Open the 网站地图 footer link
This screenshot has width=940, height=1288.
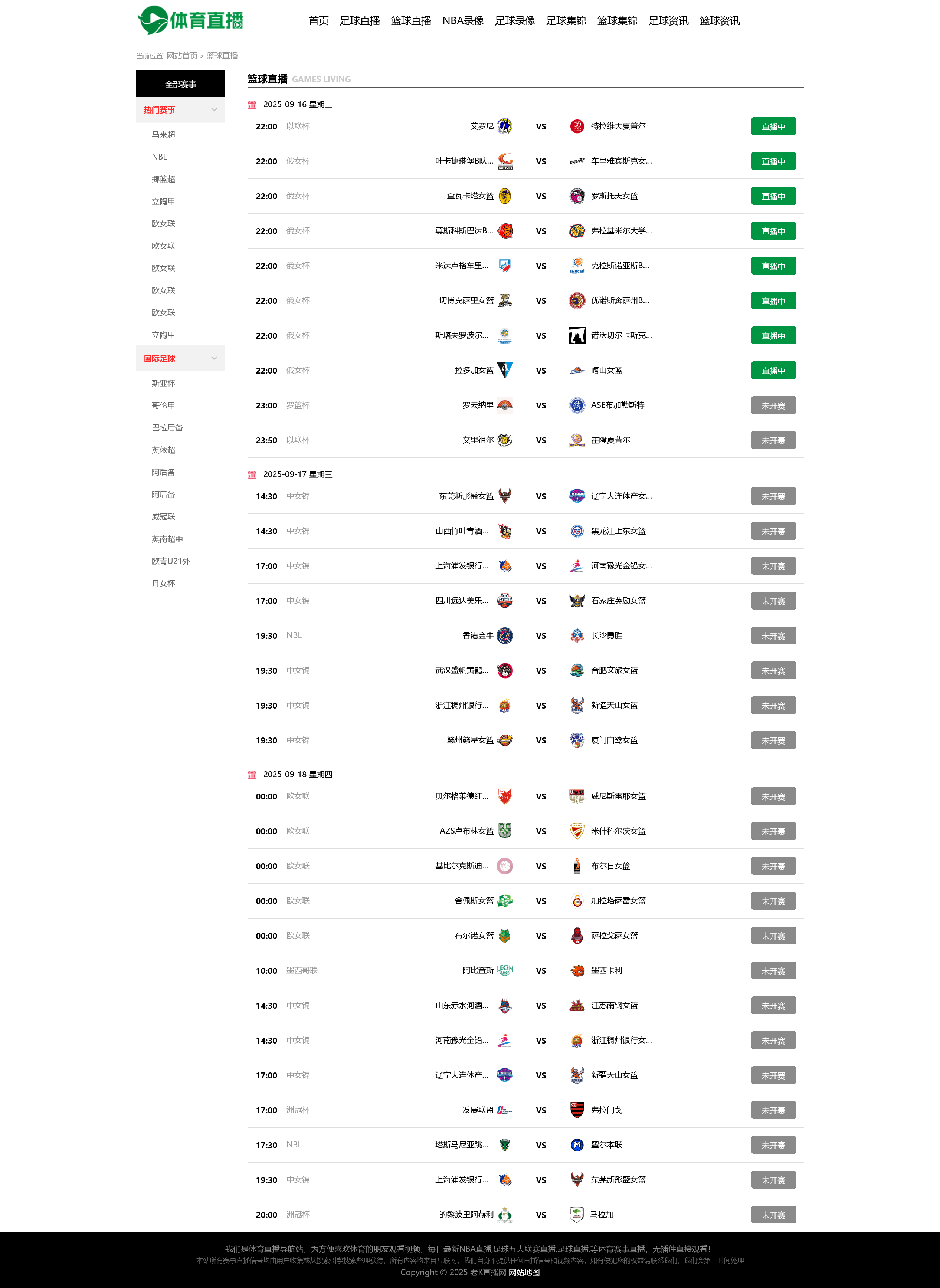(x=524, y=1272)
